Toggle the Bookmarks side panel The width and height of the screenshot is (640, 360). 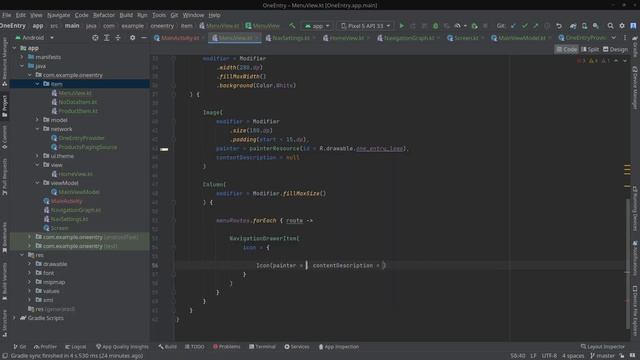tap(4, 238)
